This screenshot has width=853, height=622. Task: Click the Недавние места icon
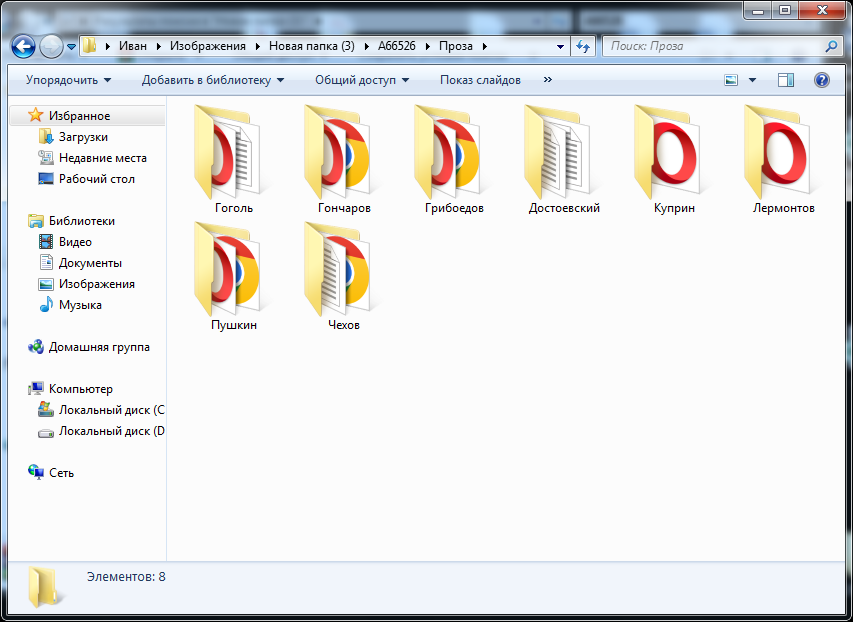point(46,157)
